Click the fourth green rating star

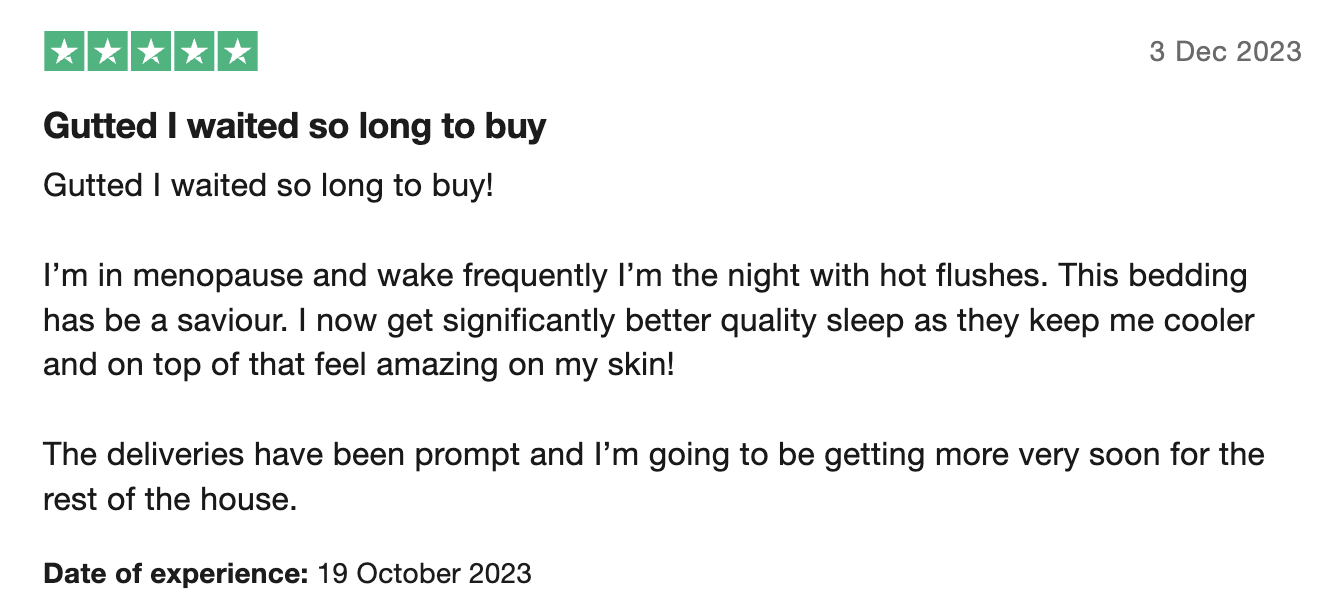coord(194,51)
